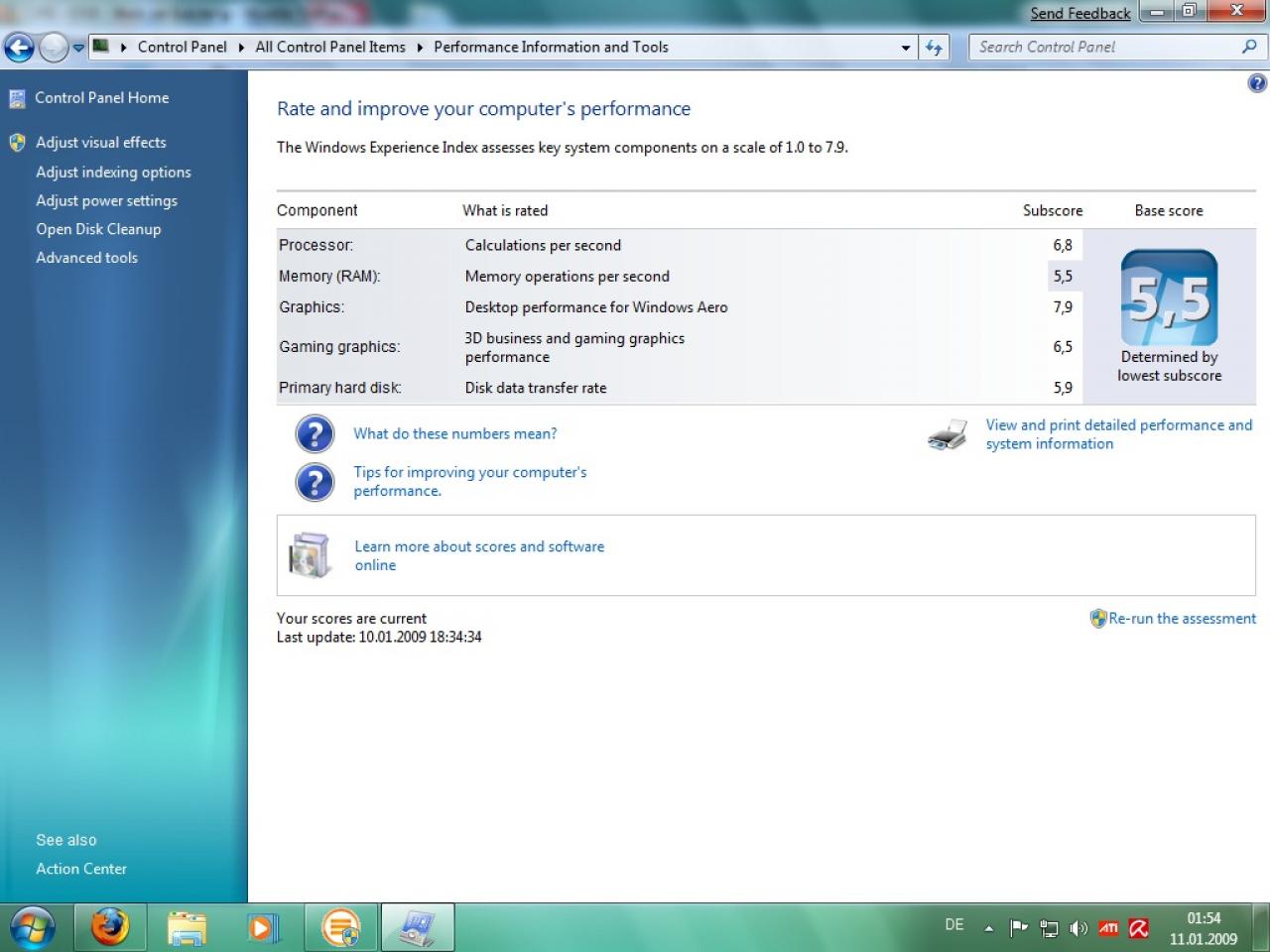Screen dimensions: 1270x952
Task: Learn more about scores and software online
Action: pos(479,555)
